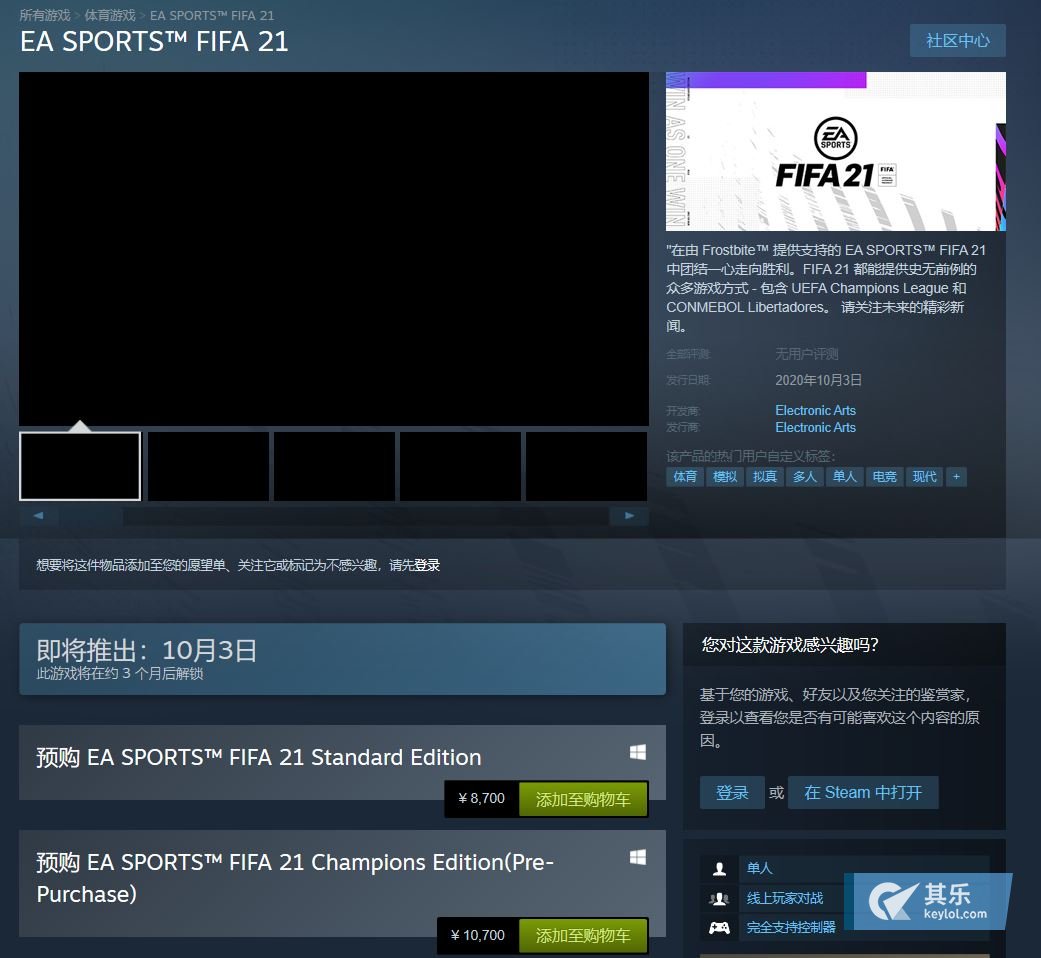Viewport: 1041px width, 958px height.
Task: Click the 登录 link in wishlist notice
Action: [x=427, y=565]
